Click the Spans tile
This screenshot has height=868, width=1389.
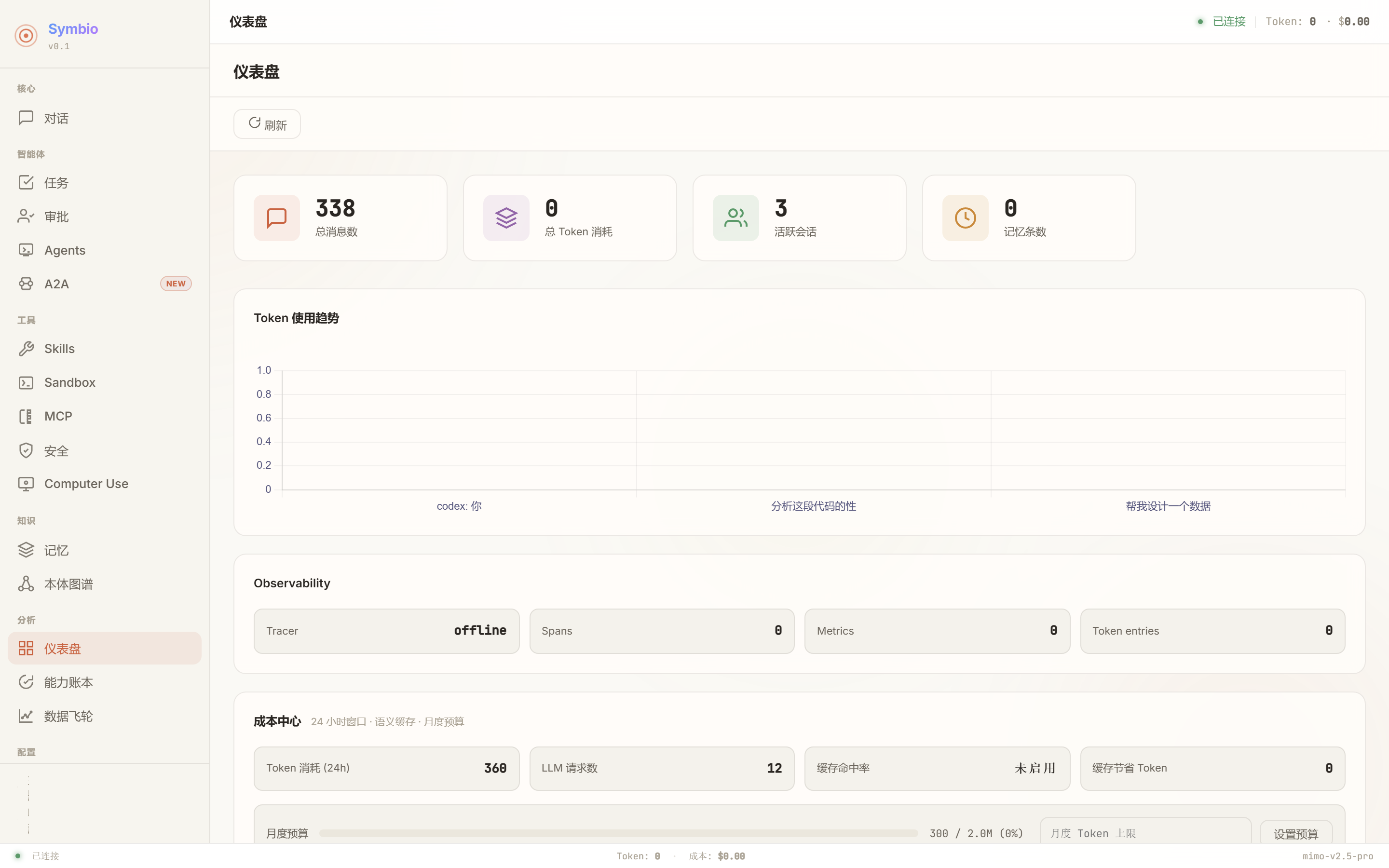(662, 631)
